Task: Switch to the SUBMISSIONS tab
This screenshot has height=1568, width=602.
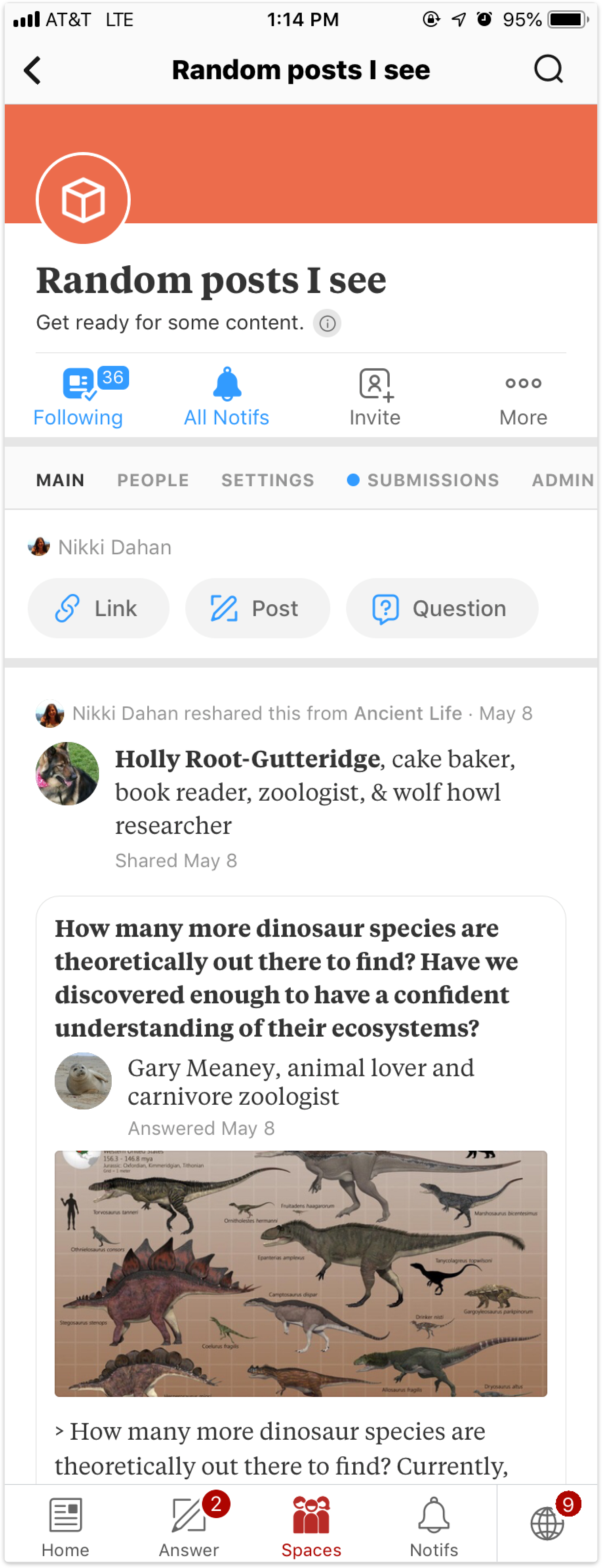Action: coord(433,480)
